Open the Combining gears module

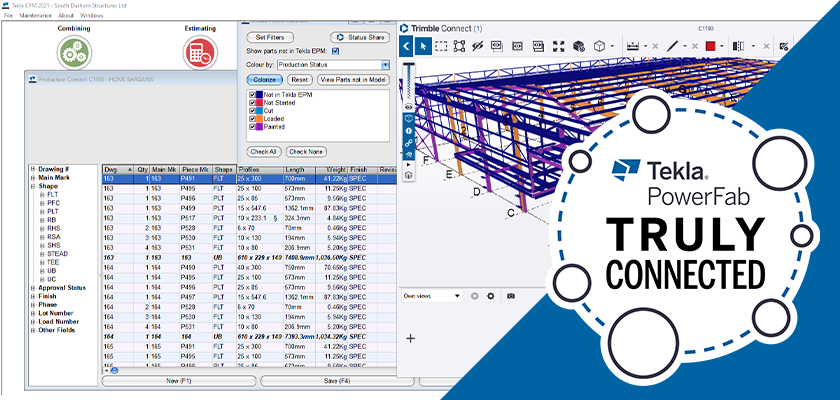(74, 52)
